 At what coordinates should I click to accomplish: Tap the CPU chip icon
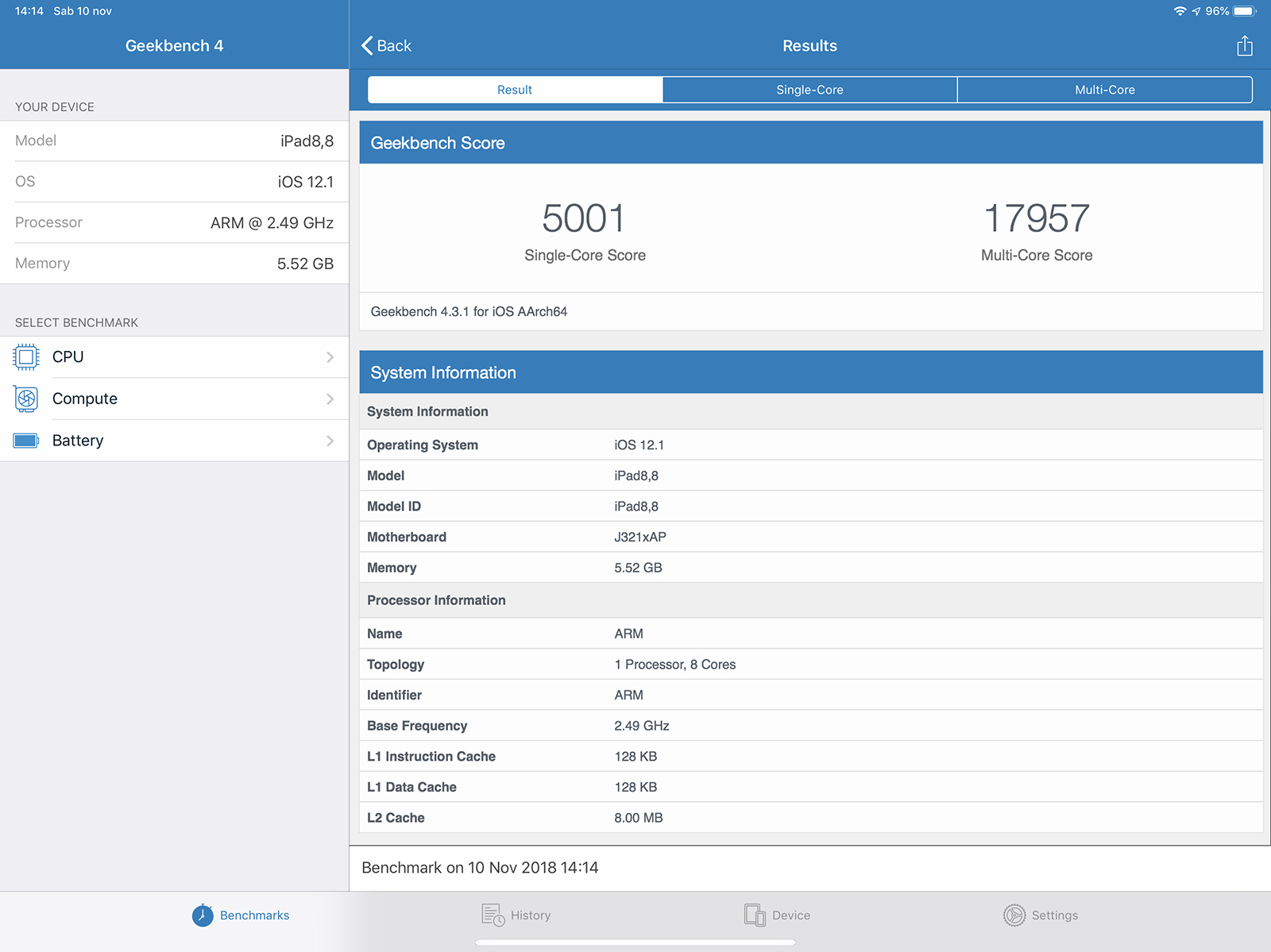click(x=26, y=357)
